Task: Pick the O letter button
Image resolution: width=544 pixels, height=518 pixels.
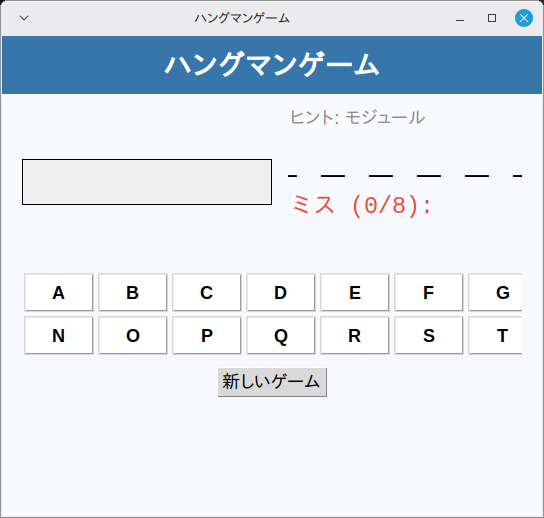Action: pyautogui.click(x=133, y=336)
